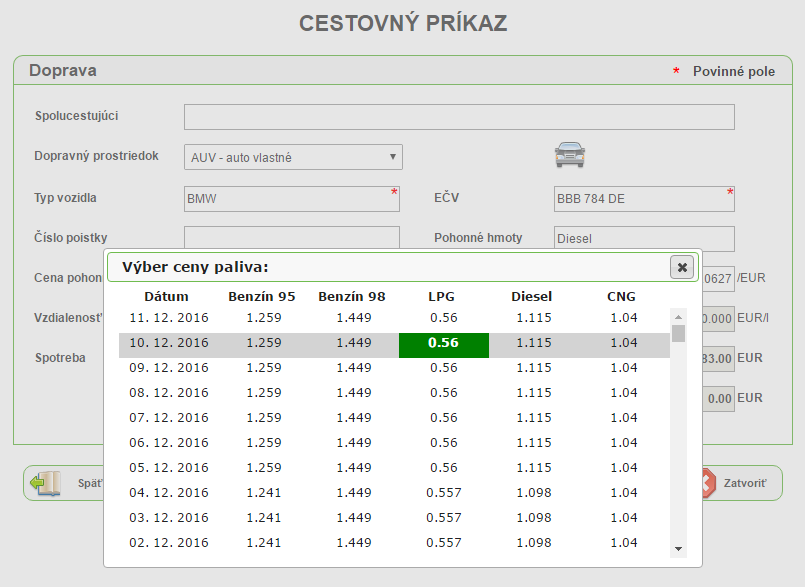Close the fuel price selection popup
This screenshot has width=805, height=587.
click(x=681, y=267)
